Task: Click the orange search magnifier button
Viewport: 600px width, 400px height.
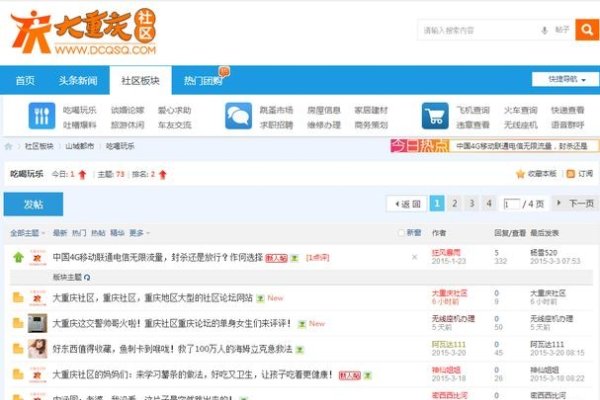Action: pyautogui.click(x=587, y=29)
